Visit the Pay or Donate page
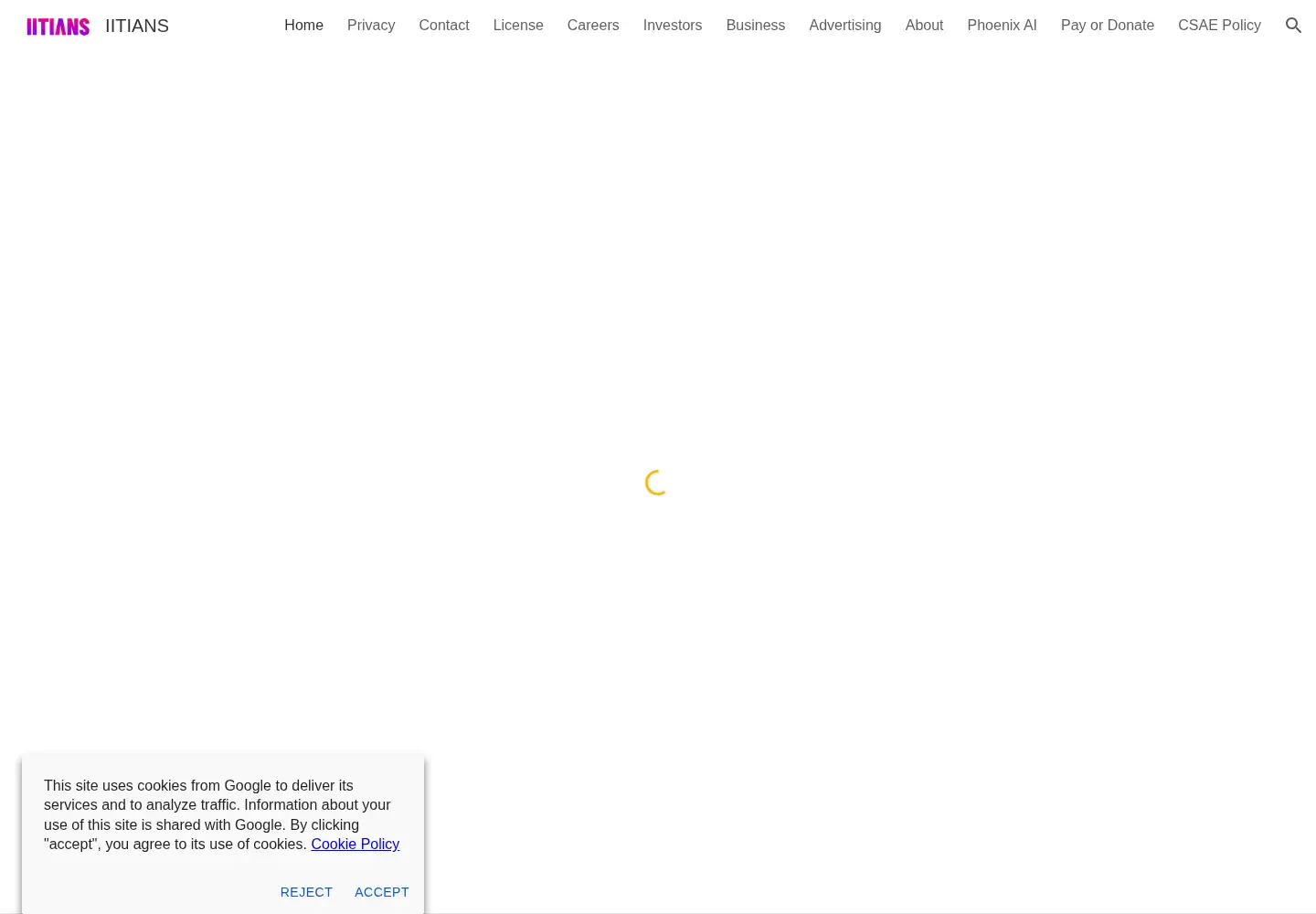1316x914 pixels. pyautogui.click(x=1108, y=26)
